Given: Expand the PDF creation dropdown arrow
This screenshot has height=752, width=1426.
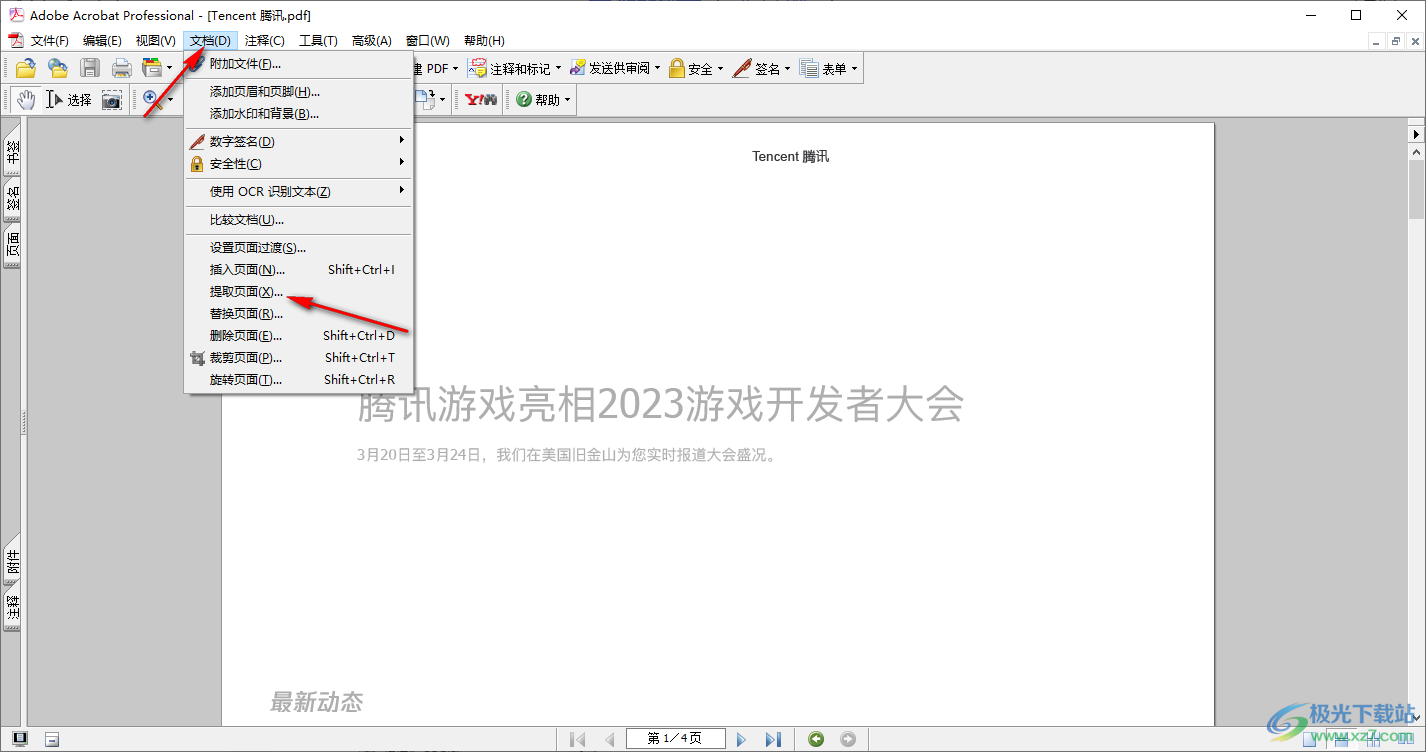Looking at the screenshot, I should click(456, 68).
